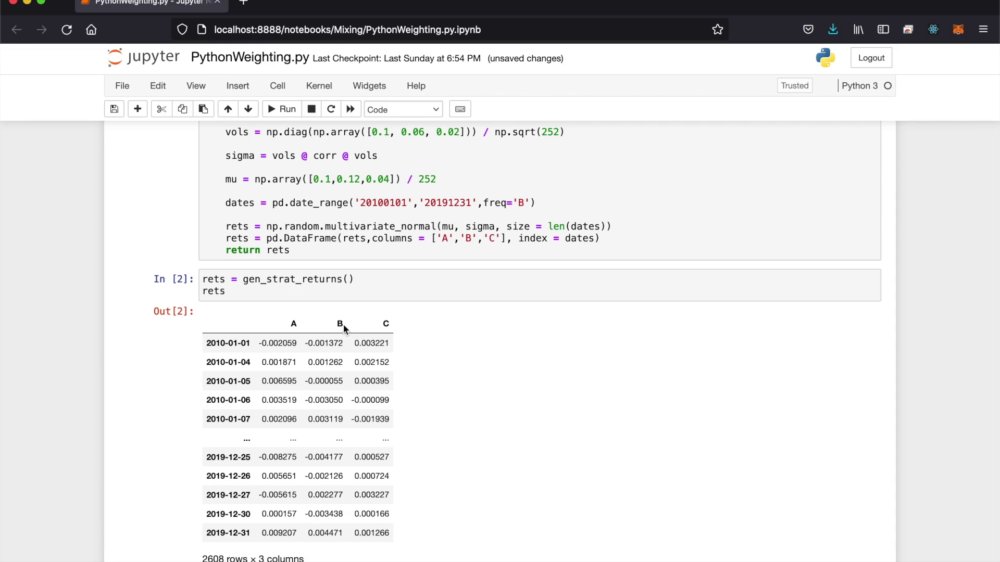Screen dimensions: 1000x562
Task: Select the PythonWeighting.py browser tab
Action: click(x=151, y=3)
